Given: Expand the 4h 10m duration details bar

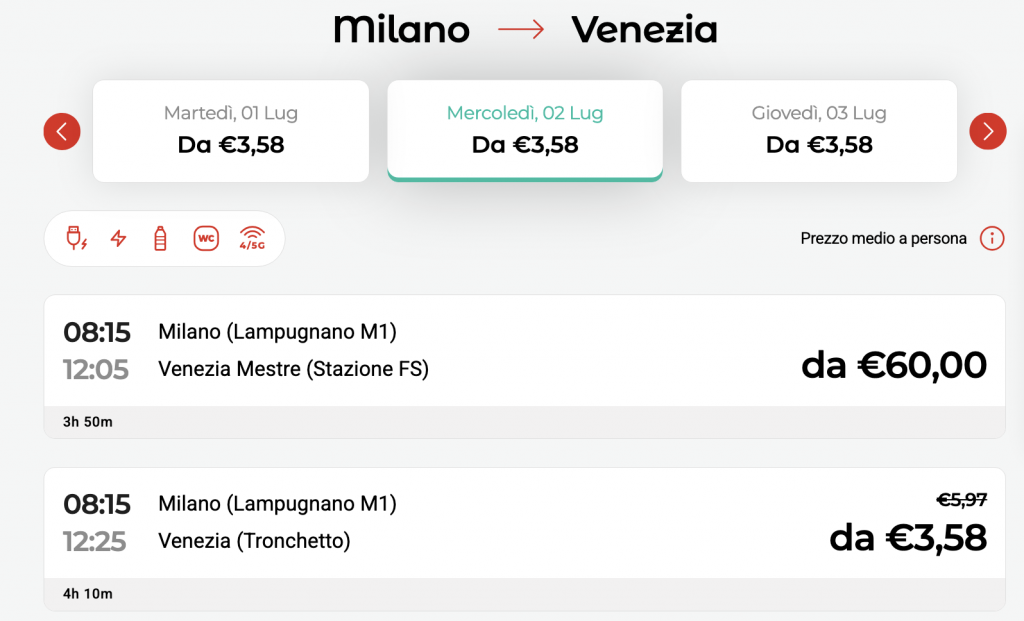Looking at the screenshot, I should coord(524,594).
